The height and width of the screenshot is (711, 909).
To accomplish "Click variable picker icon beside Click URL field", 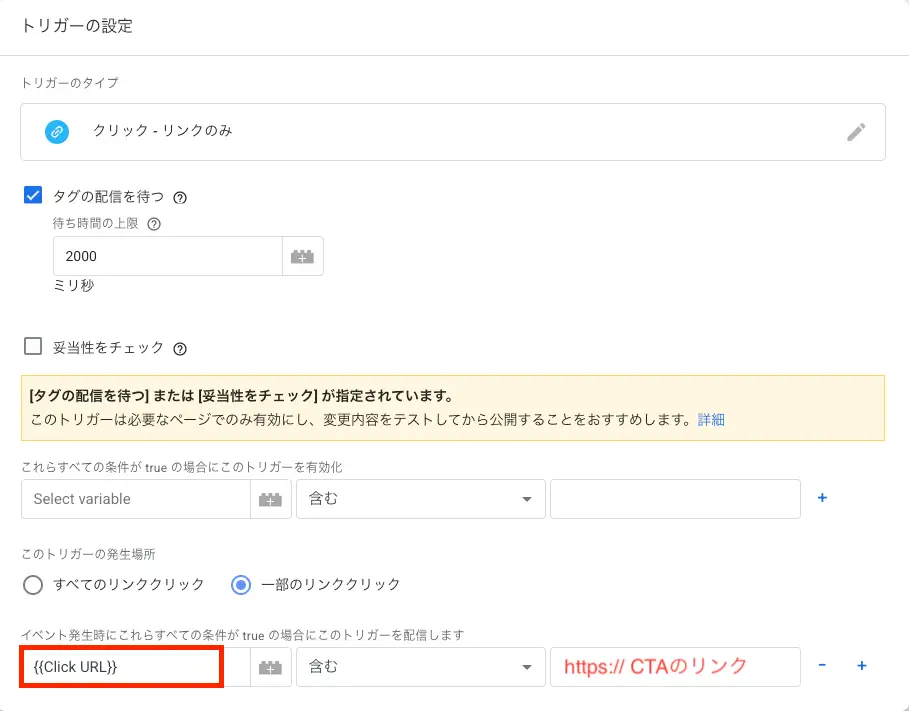I will (270, 667).
